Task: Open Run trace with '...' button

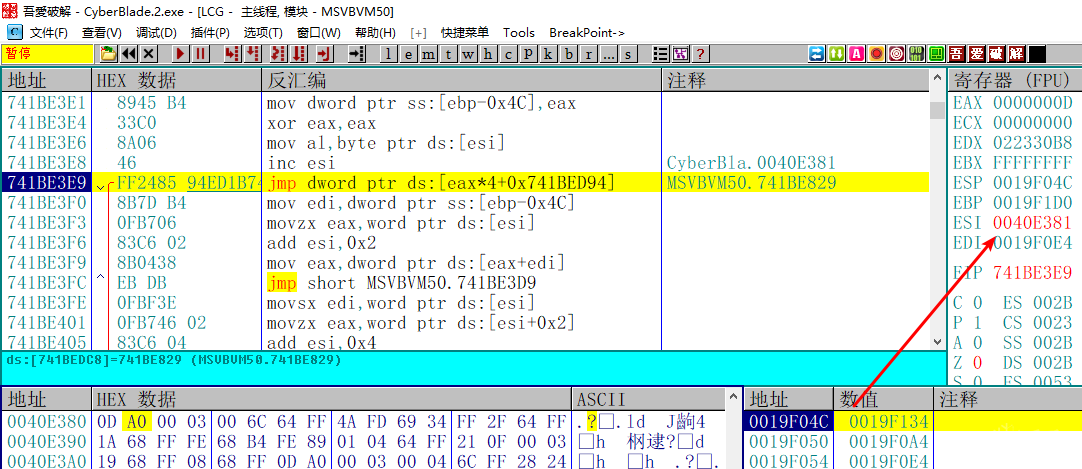Action: (609, 54)
